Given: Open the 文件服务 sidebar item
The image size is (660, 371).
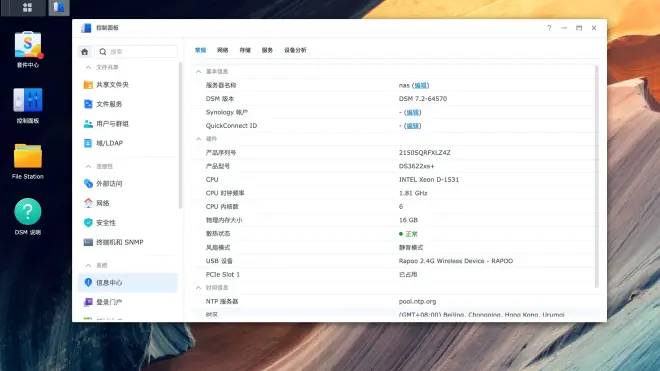Looking at the screenshot, I should pos(128,104).
